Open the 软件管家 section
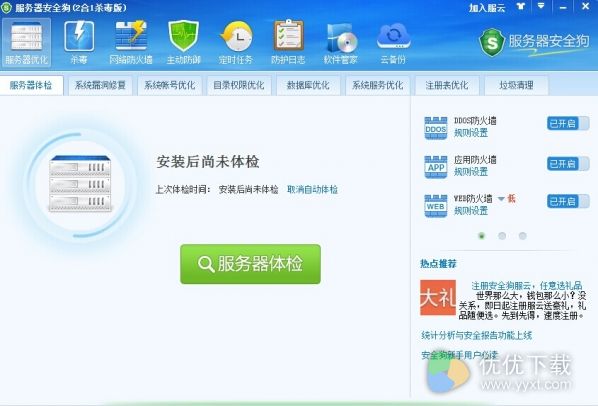The height and width of the screenshot is (406, 598). click(x=341, y=42)
